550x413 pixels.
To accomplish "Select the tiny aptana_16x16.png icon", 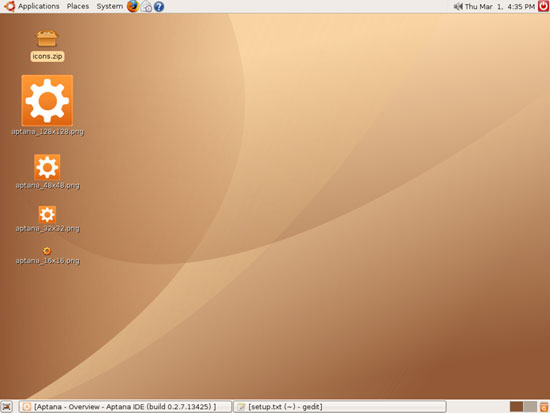I will pos(47,251).
